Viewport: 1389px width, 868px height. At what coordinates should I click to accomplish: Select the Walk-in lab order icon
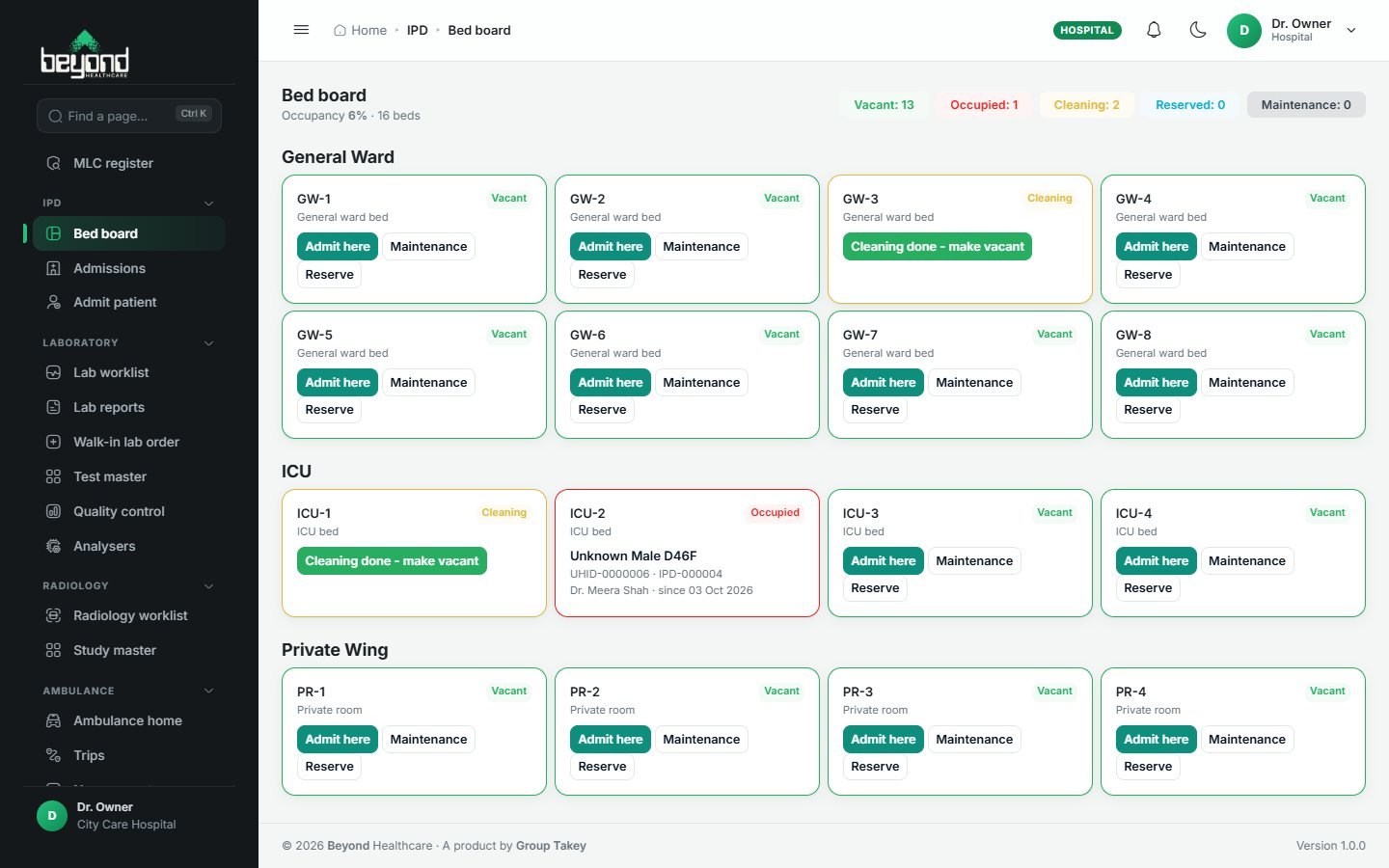54,442
